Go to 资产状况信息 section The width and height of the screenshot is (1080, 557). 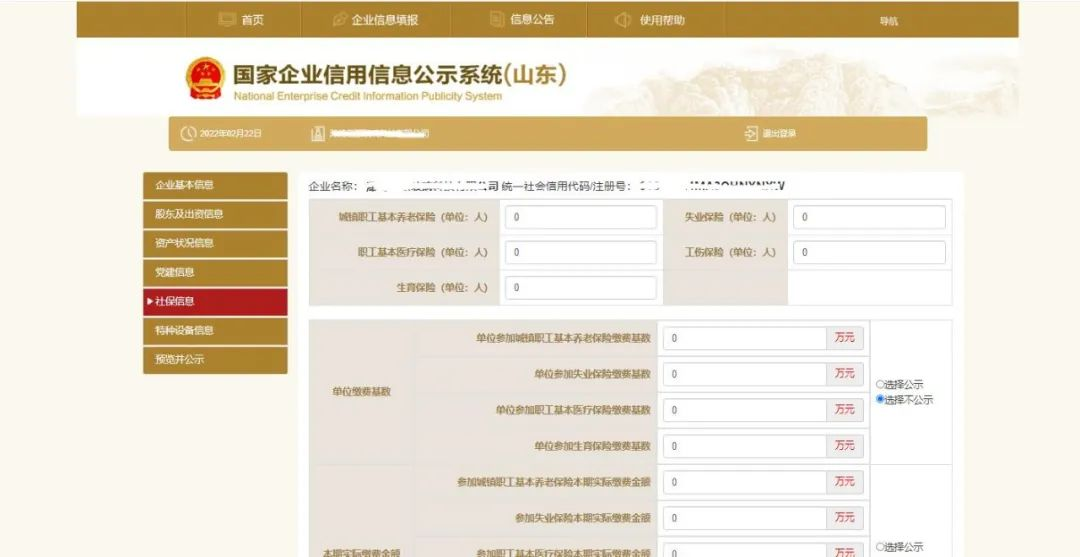(215, 243)
